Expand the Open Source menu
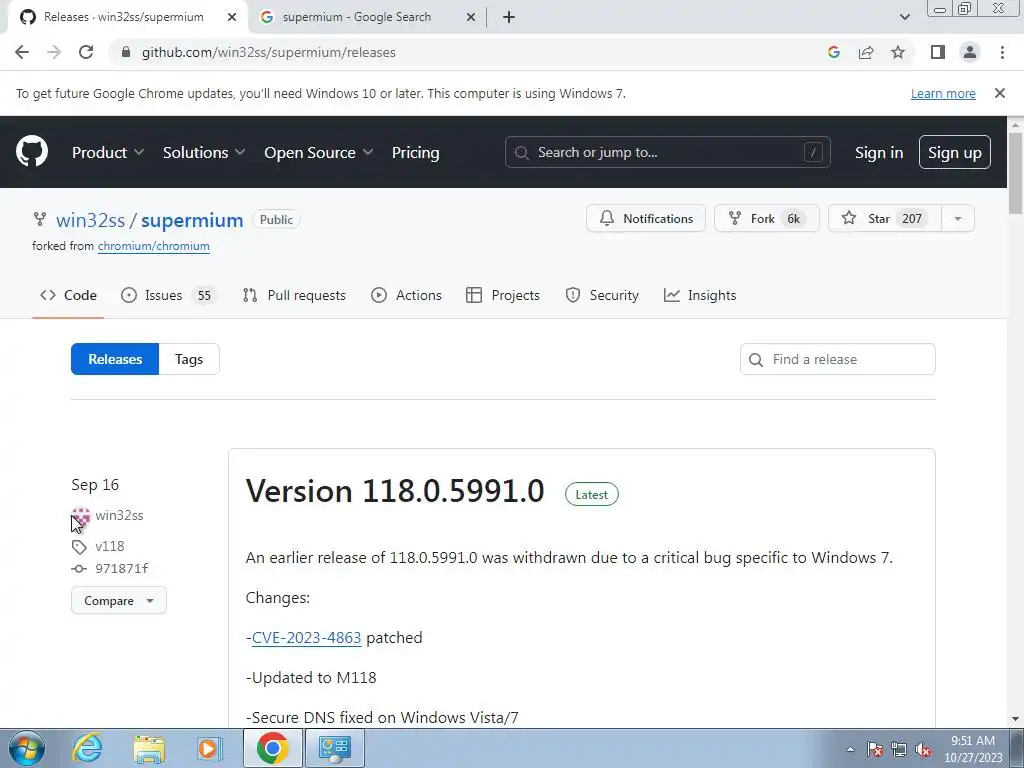The image size is (1024, 768). 319,152
